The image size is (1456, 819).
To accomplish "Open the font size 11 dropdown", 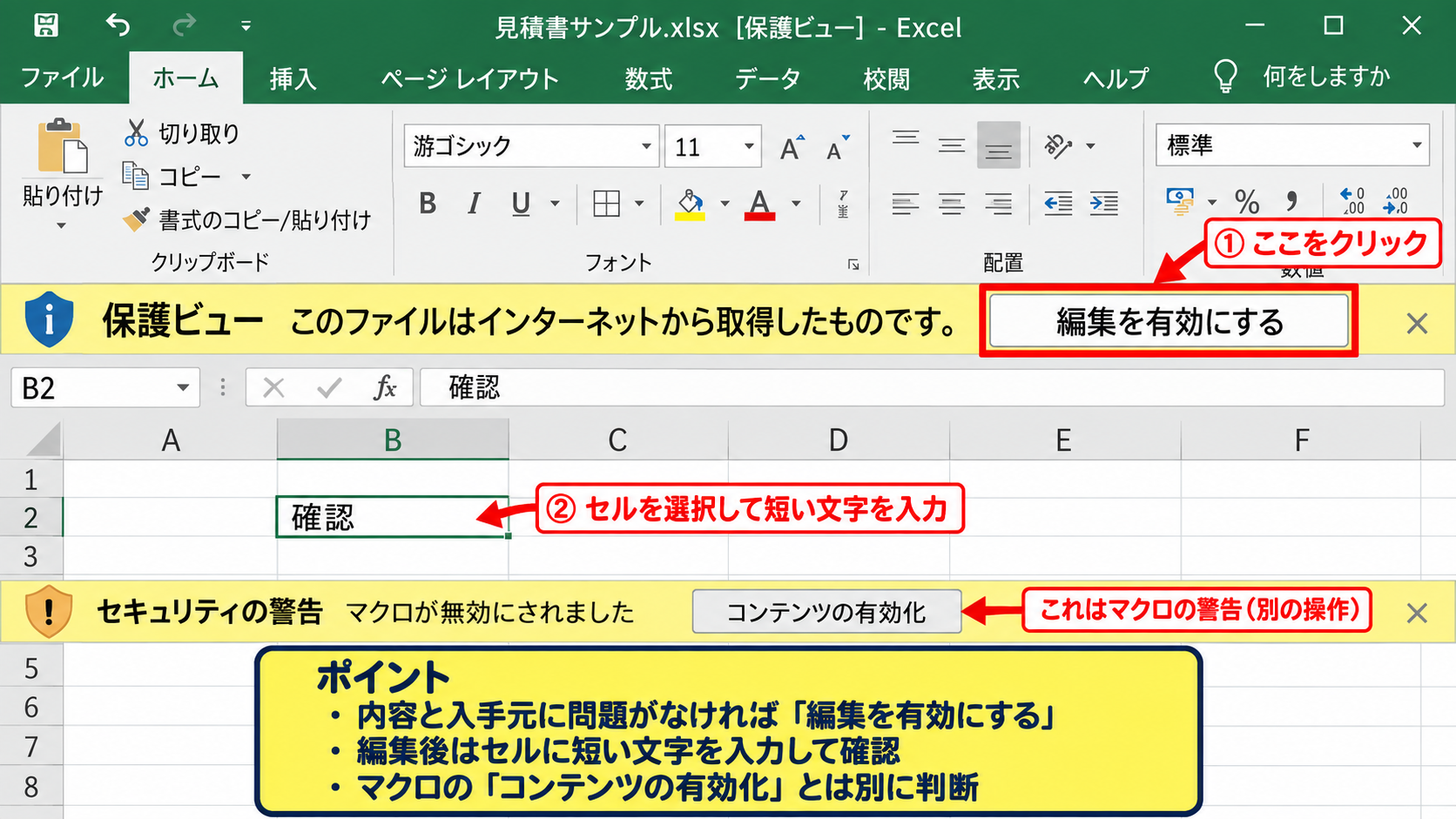I will click(x=748, y=146).
